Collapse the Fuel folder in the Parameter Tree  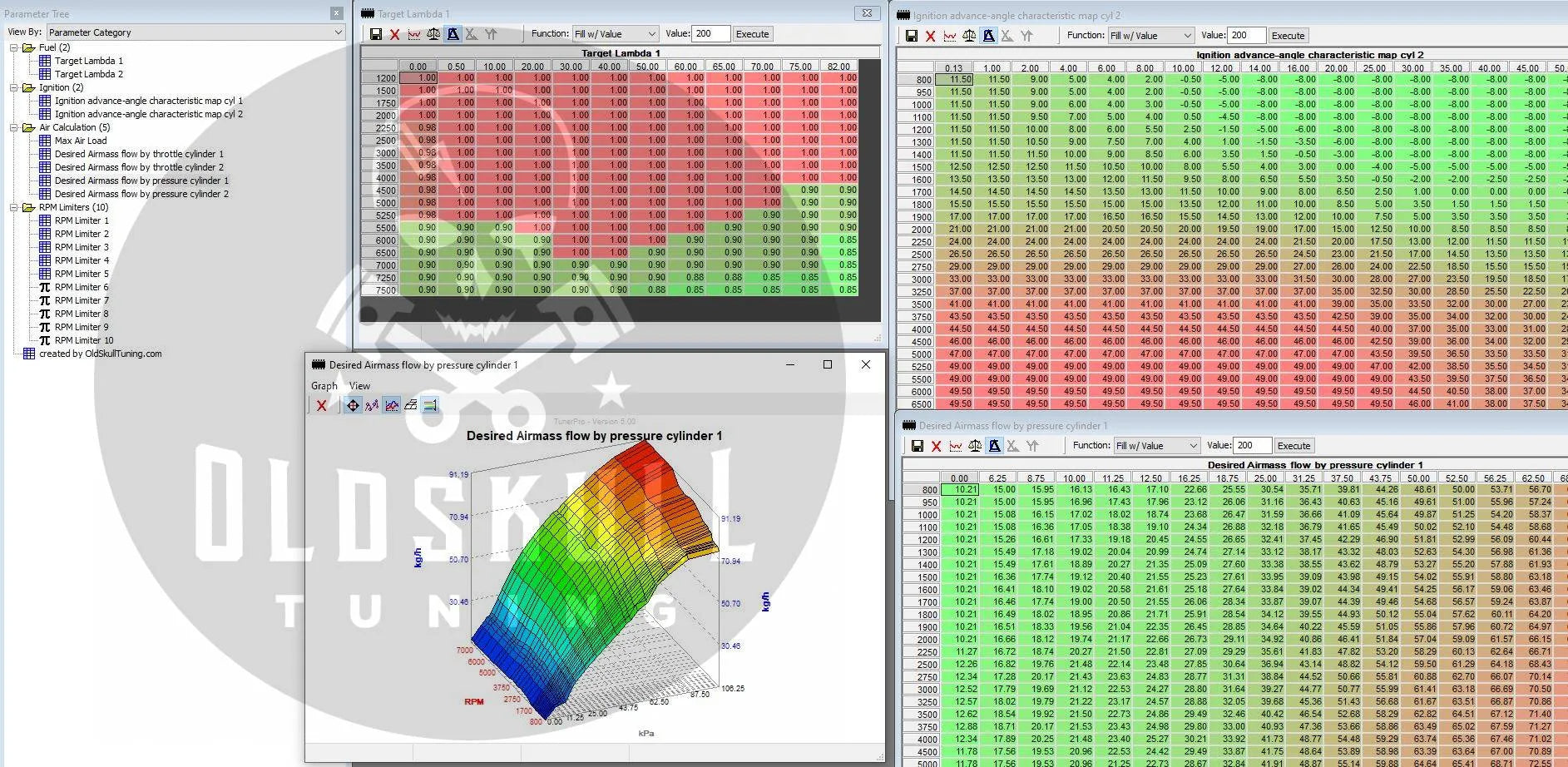(14, 47)
